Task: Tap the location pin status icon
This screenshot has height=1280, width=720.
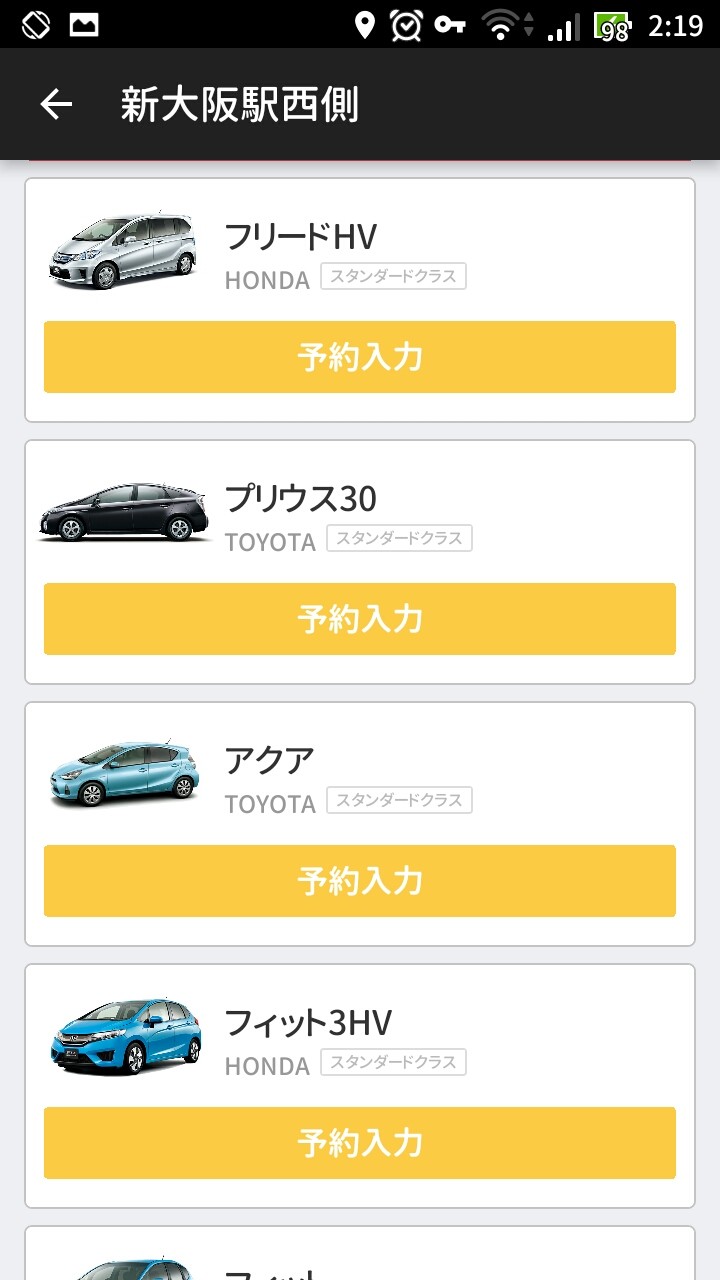Action: tap(365, 25)
